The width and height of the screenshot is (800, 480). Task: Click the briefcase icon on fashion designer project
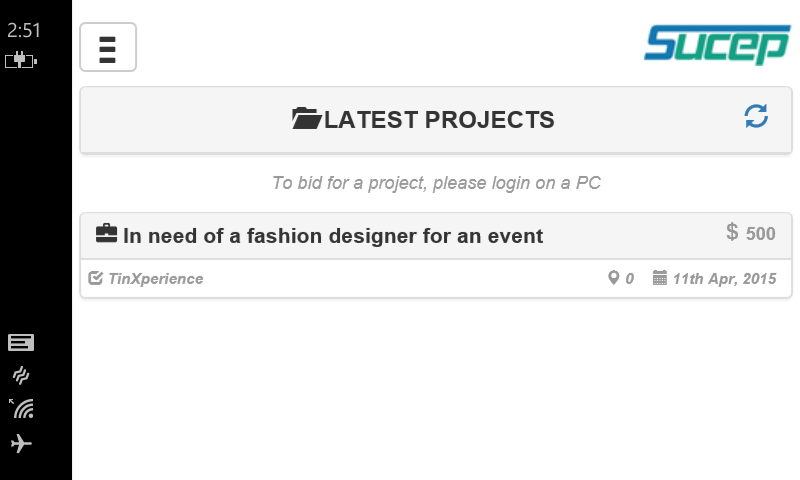tap(107, 234)
